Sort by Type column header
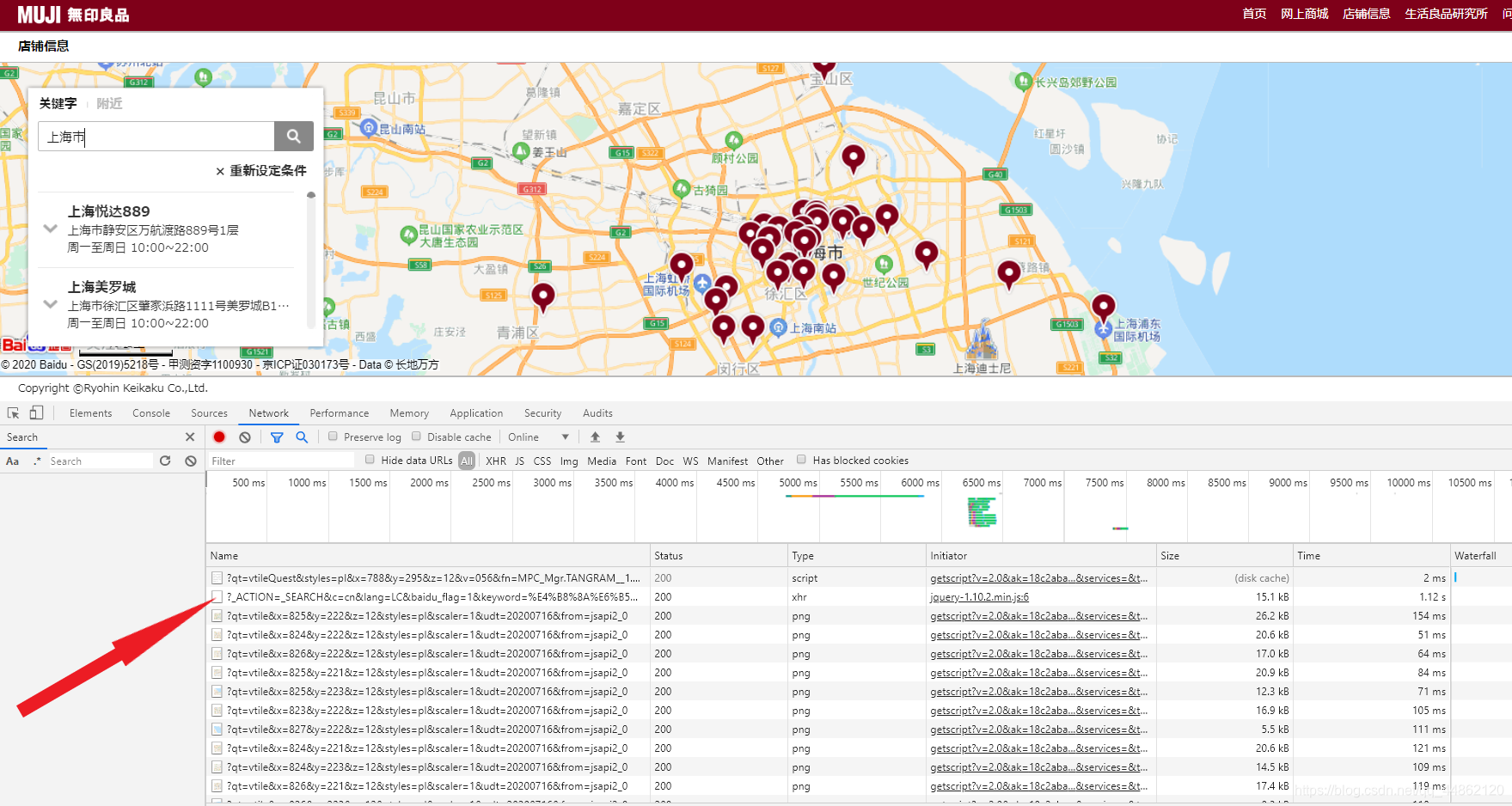 tap(857, 556)
